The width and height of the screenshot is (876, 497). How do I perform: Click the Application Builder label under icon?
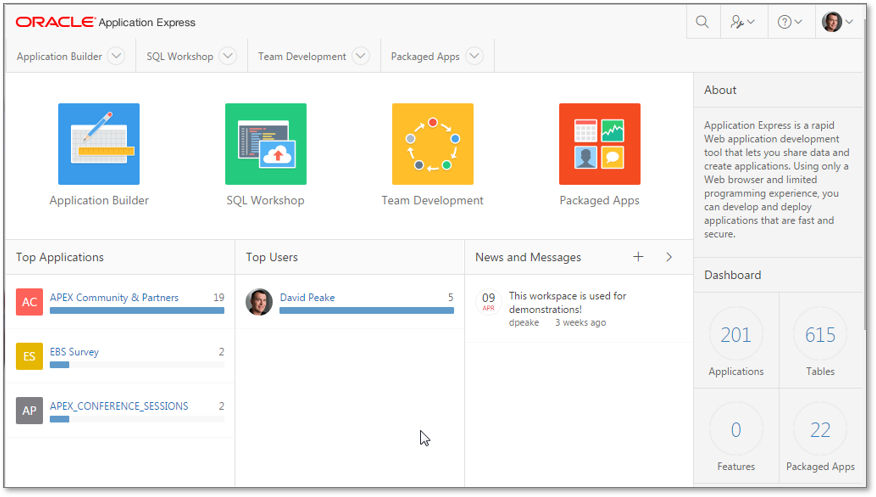pyautogui.click(x=99, y=200)
